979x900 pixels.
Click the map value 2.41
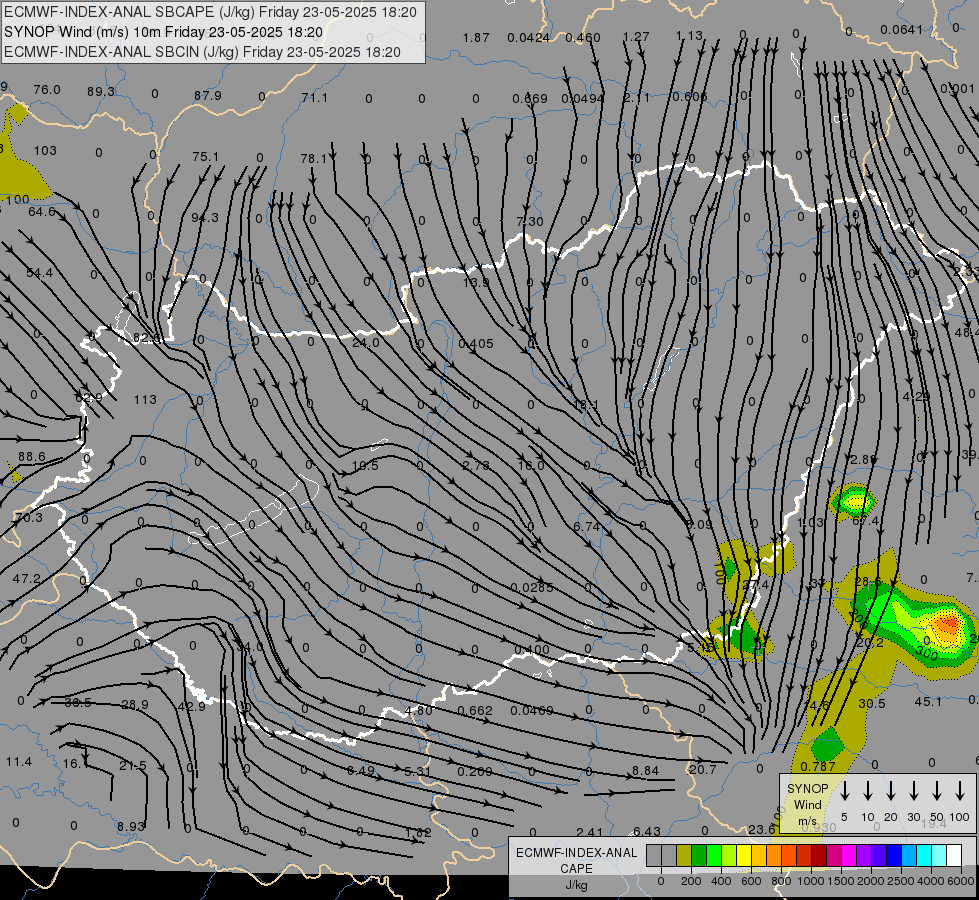589,832
